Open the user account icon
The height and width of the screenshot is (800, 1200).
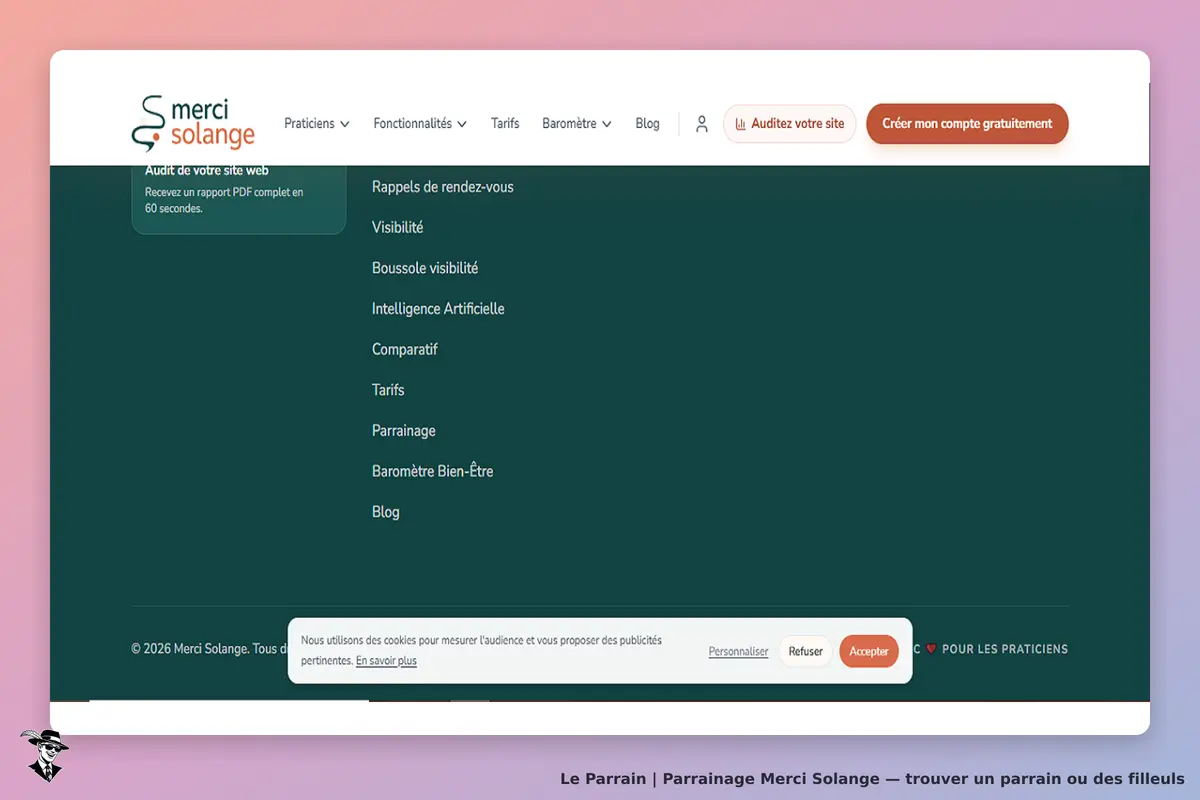[702, 124]
